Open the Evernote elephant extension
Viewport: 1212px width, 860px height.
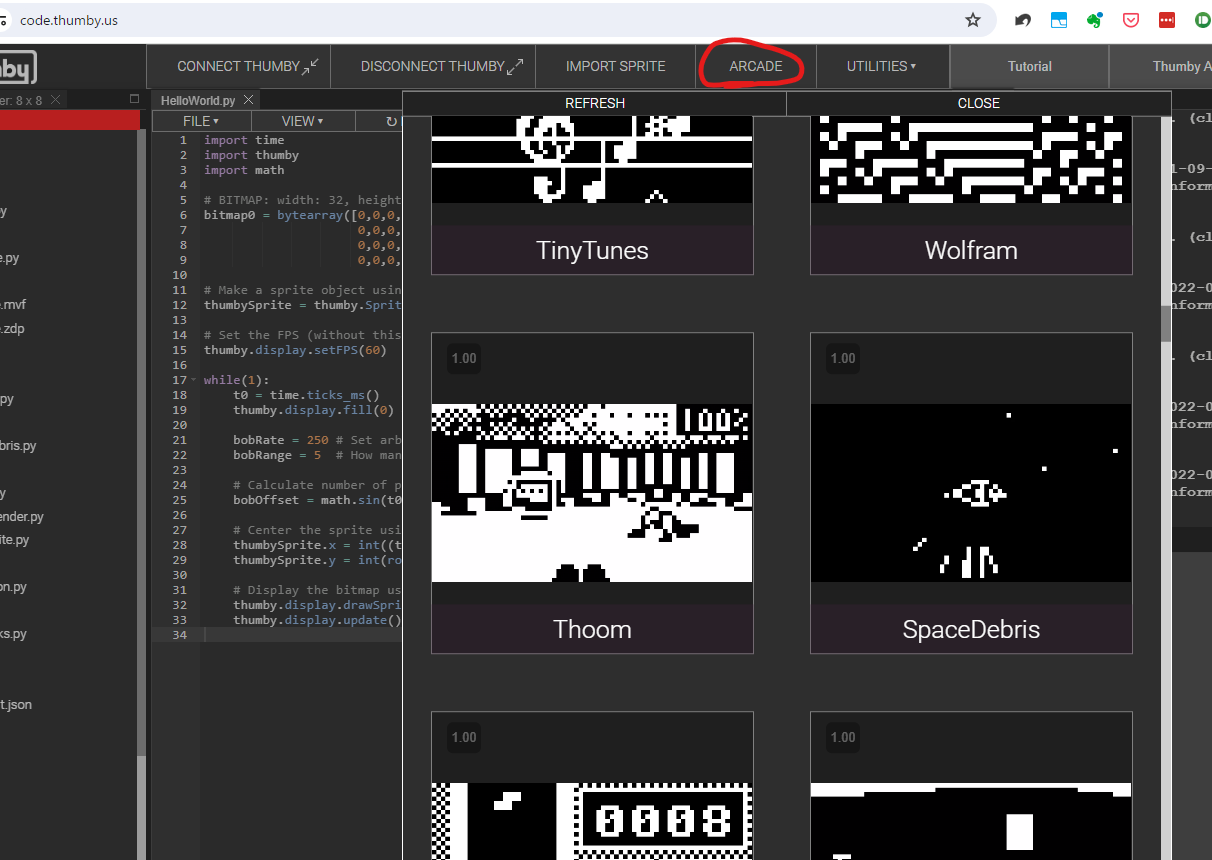(1095, 20)
